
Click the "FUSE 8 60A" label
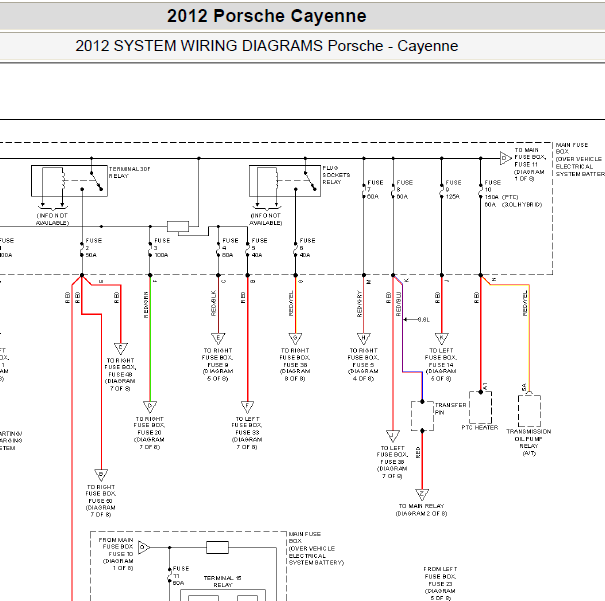point(405,189)
